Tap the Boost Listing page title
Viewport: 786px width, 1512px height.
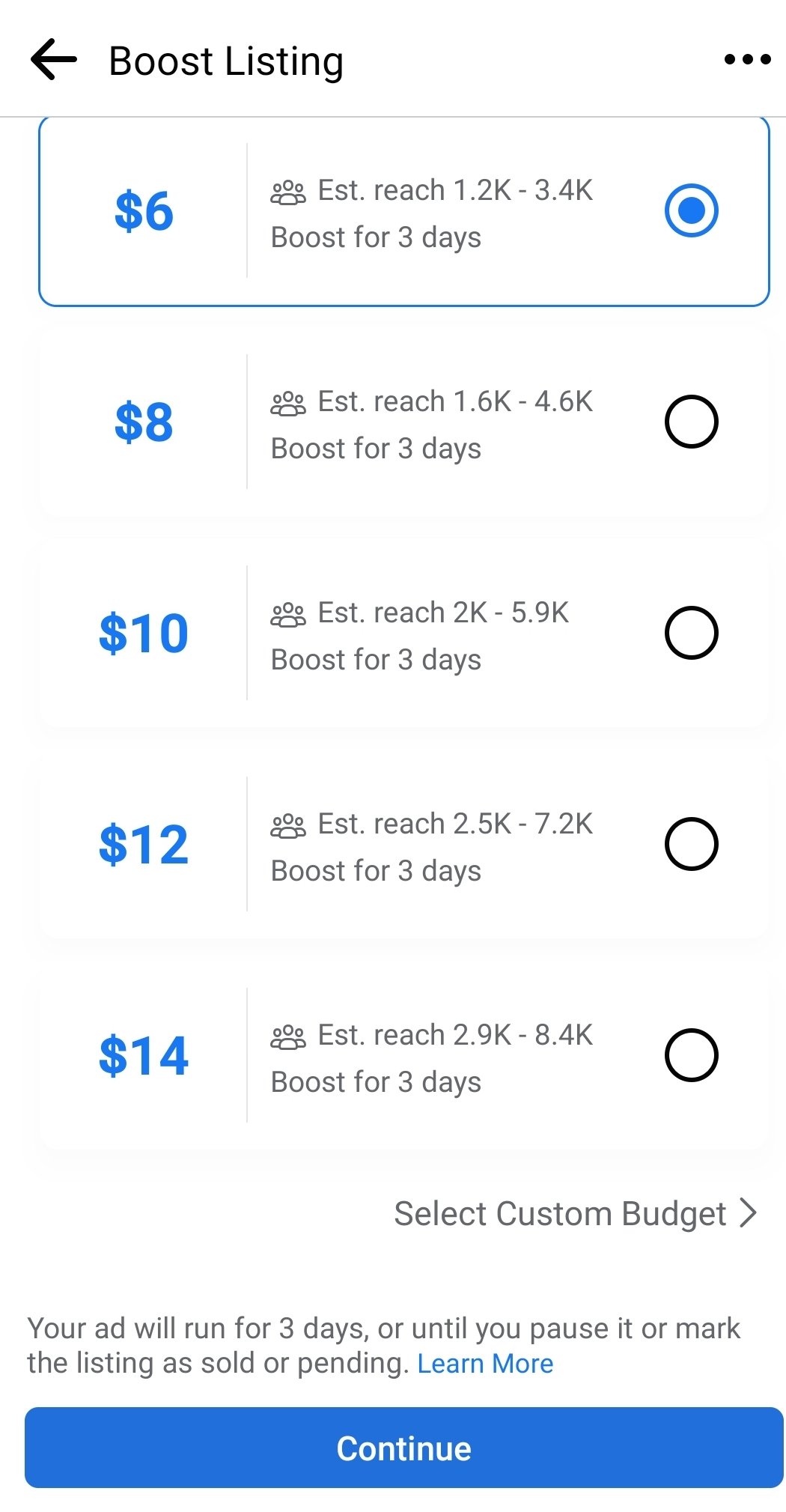tap(226, 61)
